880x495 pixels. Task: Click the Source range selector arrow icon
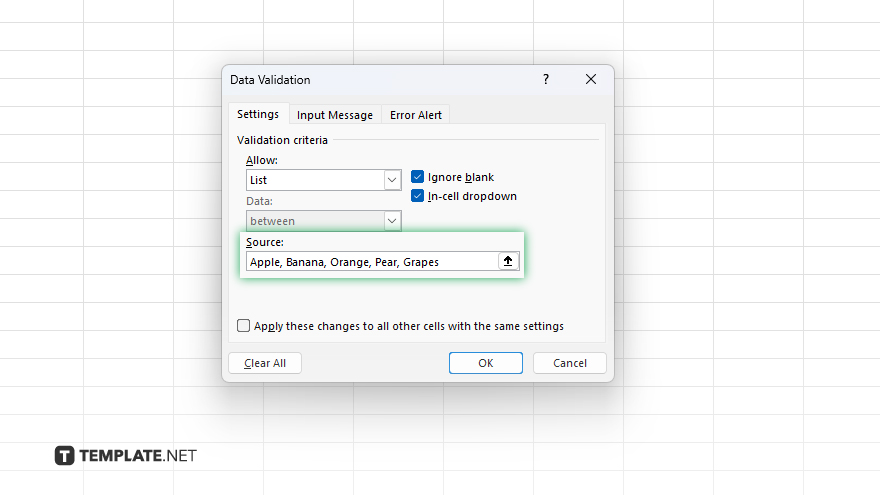[x=508, y=261]
